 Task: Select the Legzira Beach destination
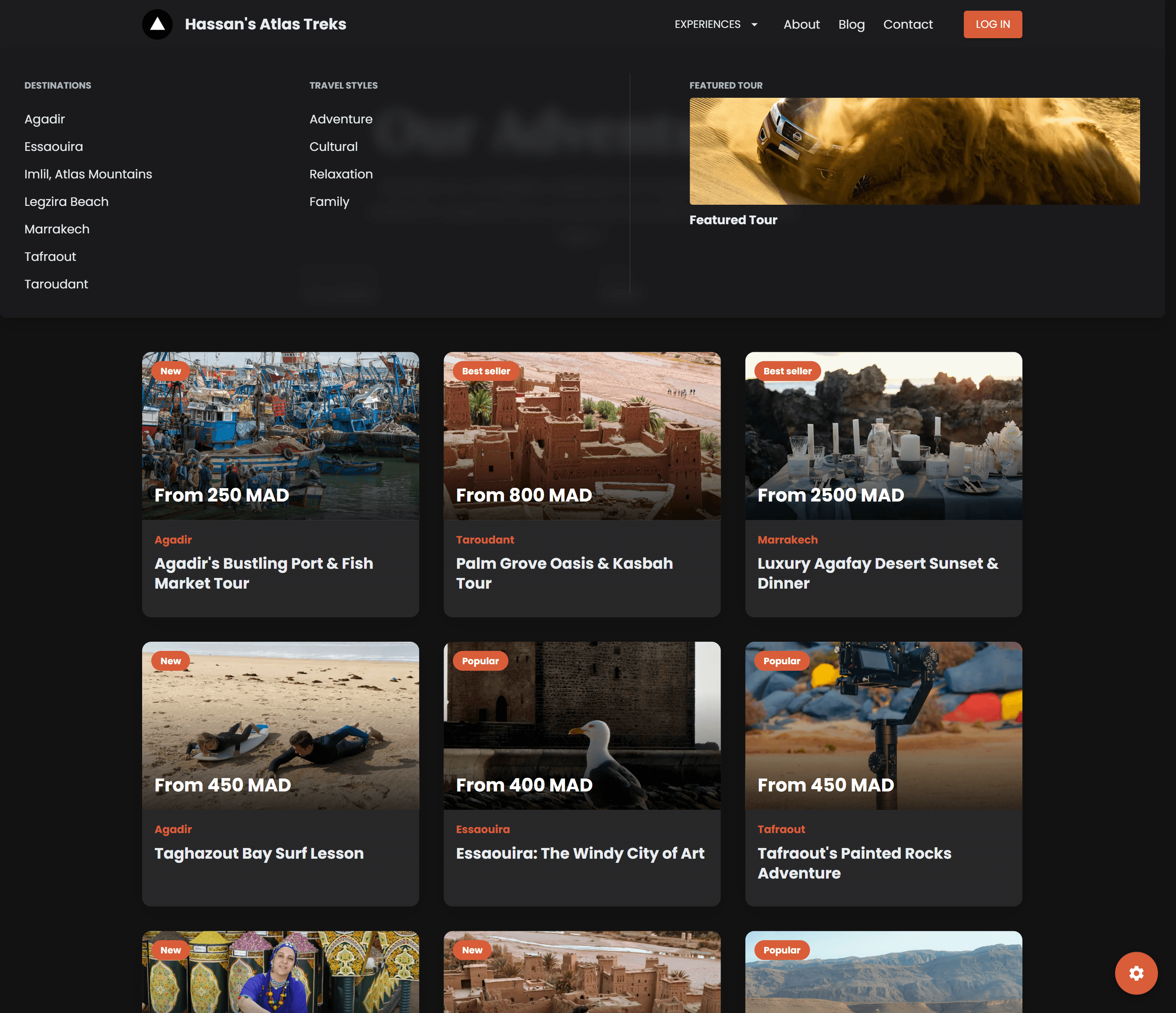click(x=66, y=201)
